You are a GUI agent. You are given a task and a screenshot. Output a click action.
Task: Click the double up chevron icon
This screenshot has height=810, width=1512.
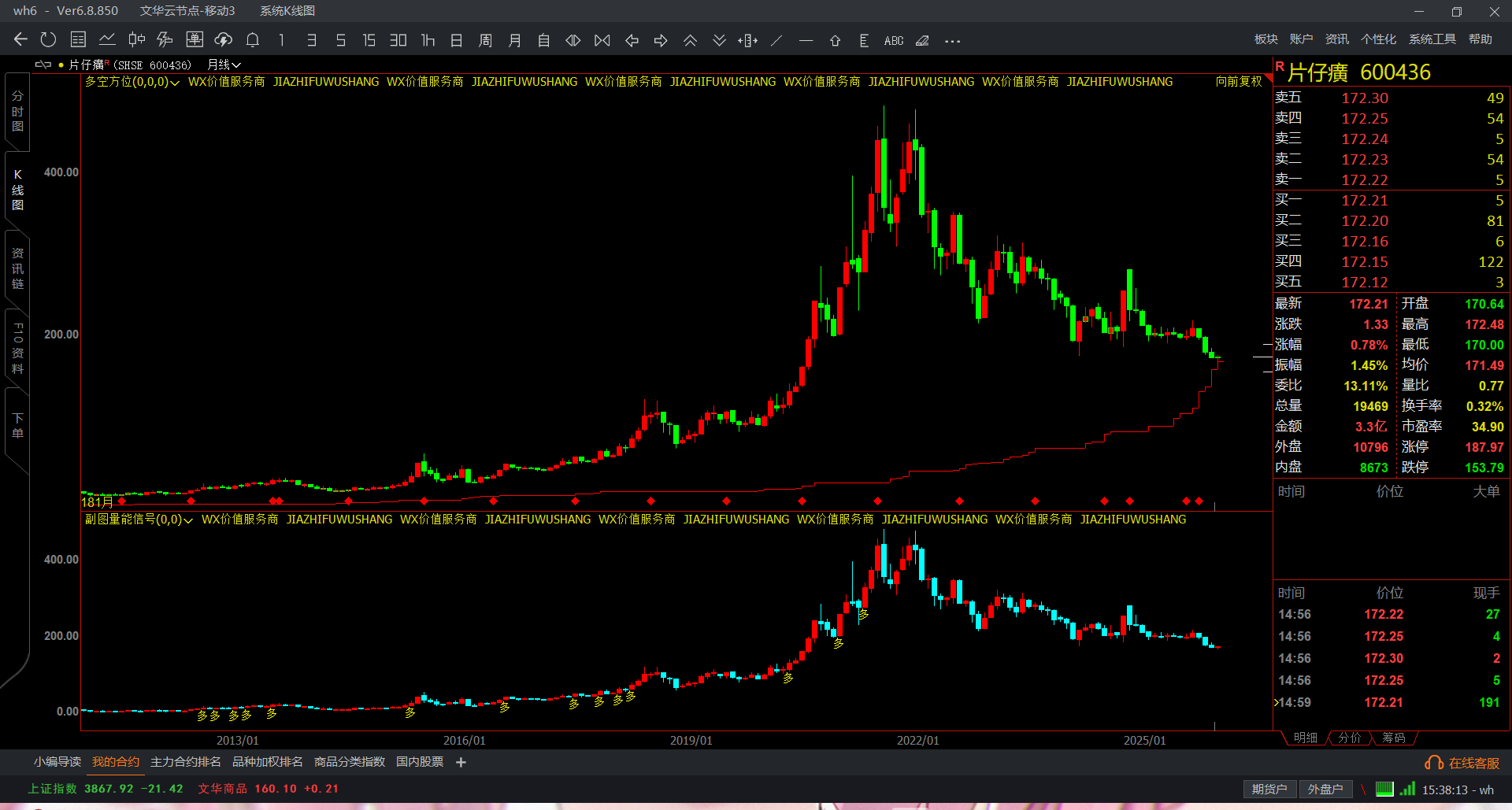[690, 40]
